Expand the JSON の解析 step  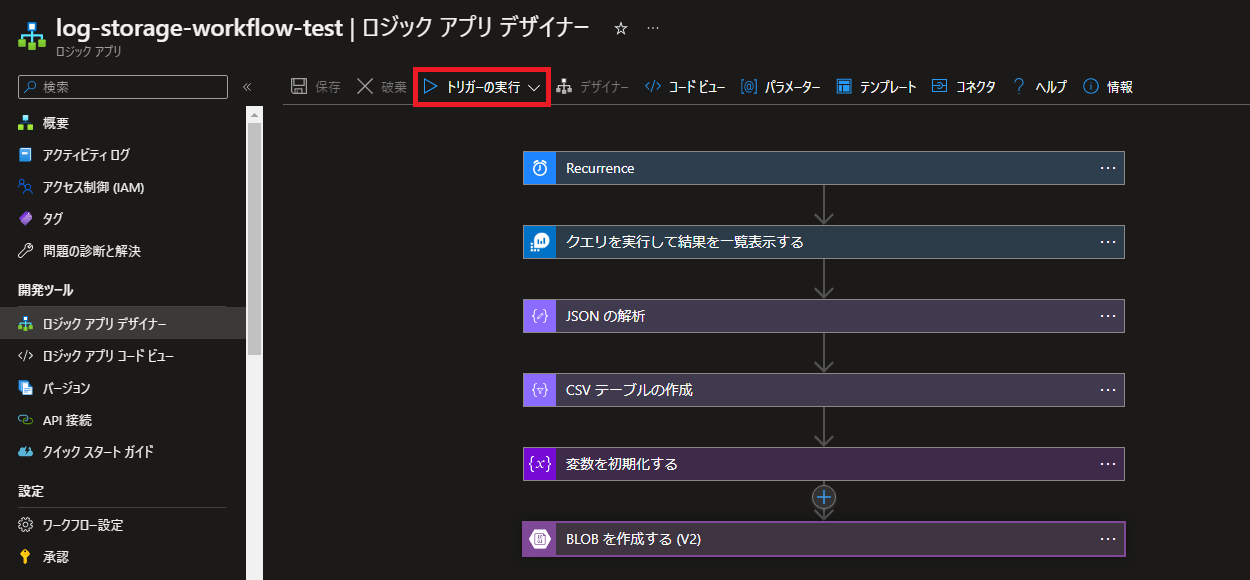pyautogui.click(x=824, y=316)
